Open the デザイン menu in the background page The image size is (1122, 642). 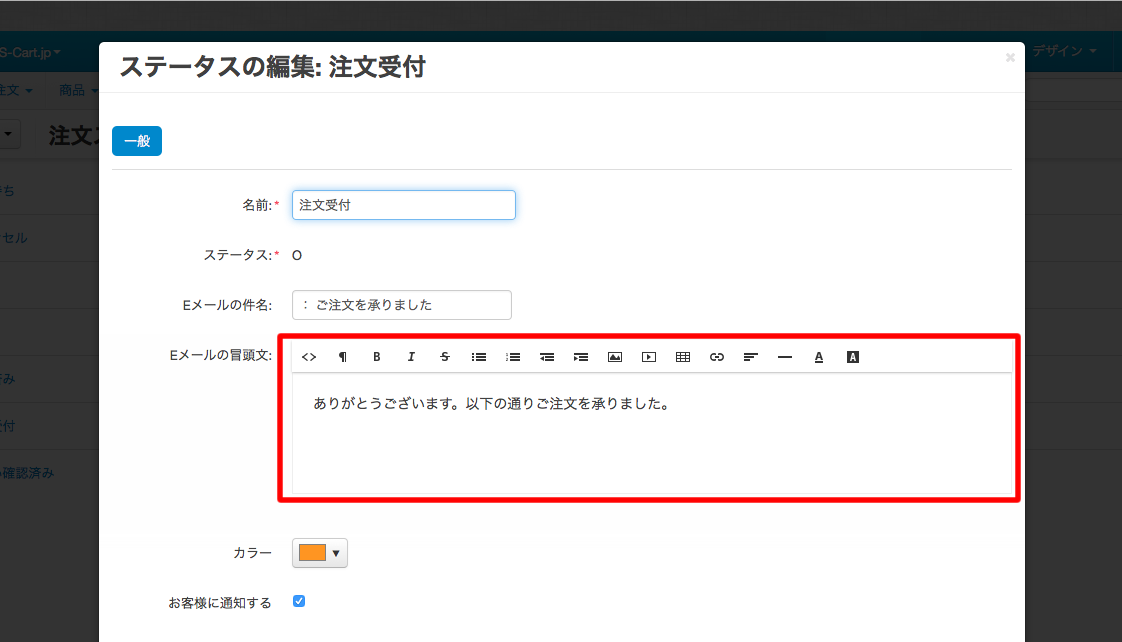[x=1063, y=51]
